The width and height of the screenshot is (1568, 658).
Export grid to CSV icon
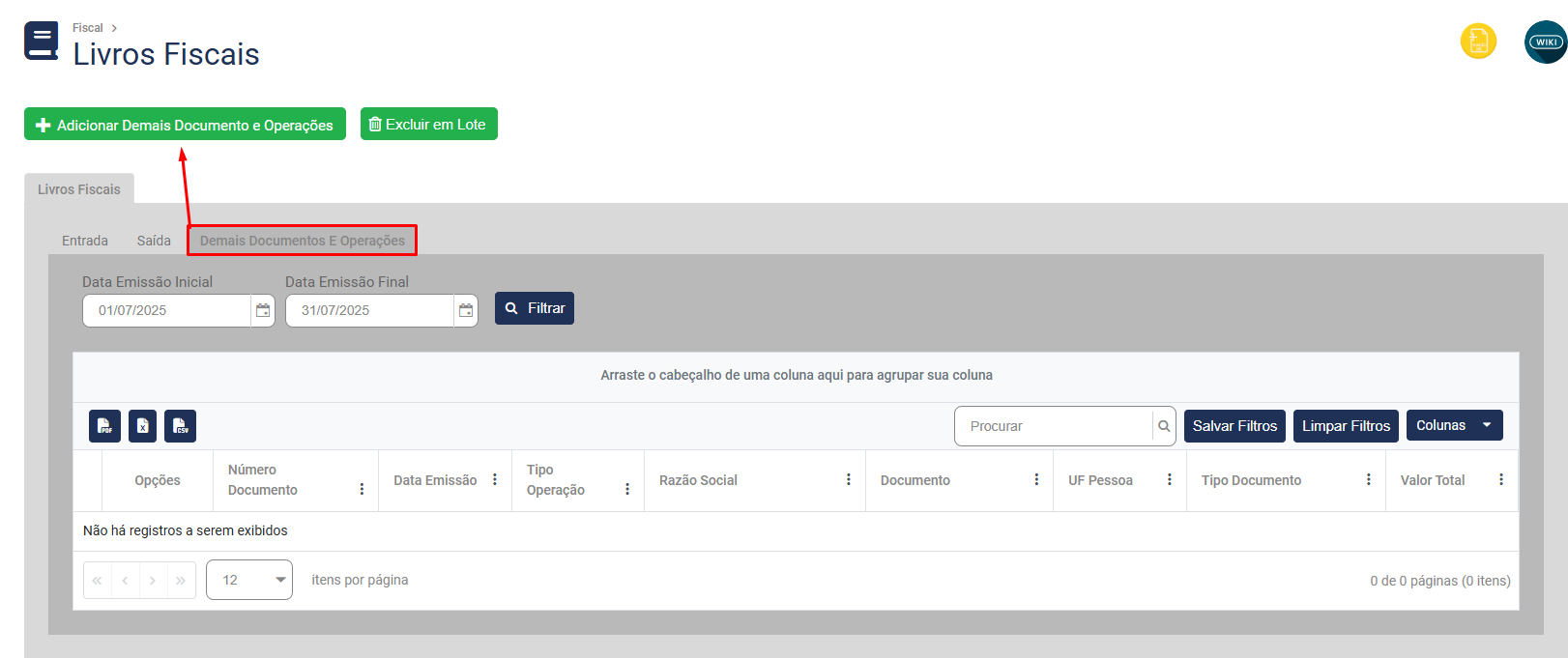coord(180,426)
